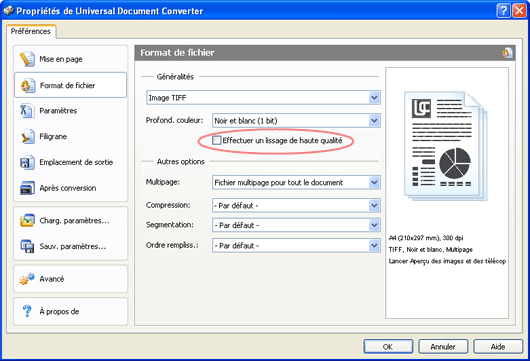
Task: Close the properties dialog window
Action: pos(519,11)
